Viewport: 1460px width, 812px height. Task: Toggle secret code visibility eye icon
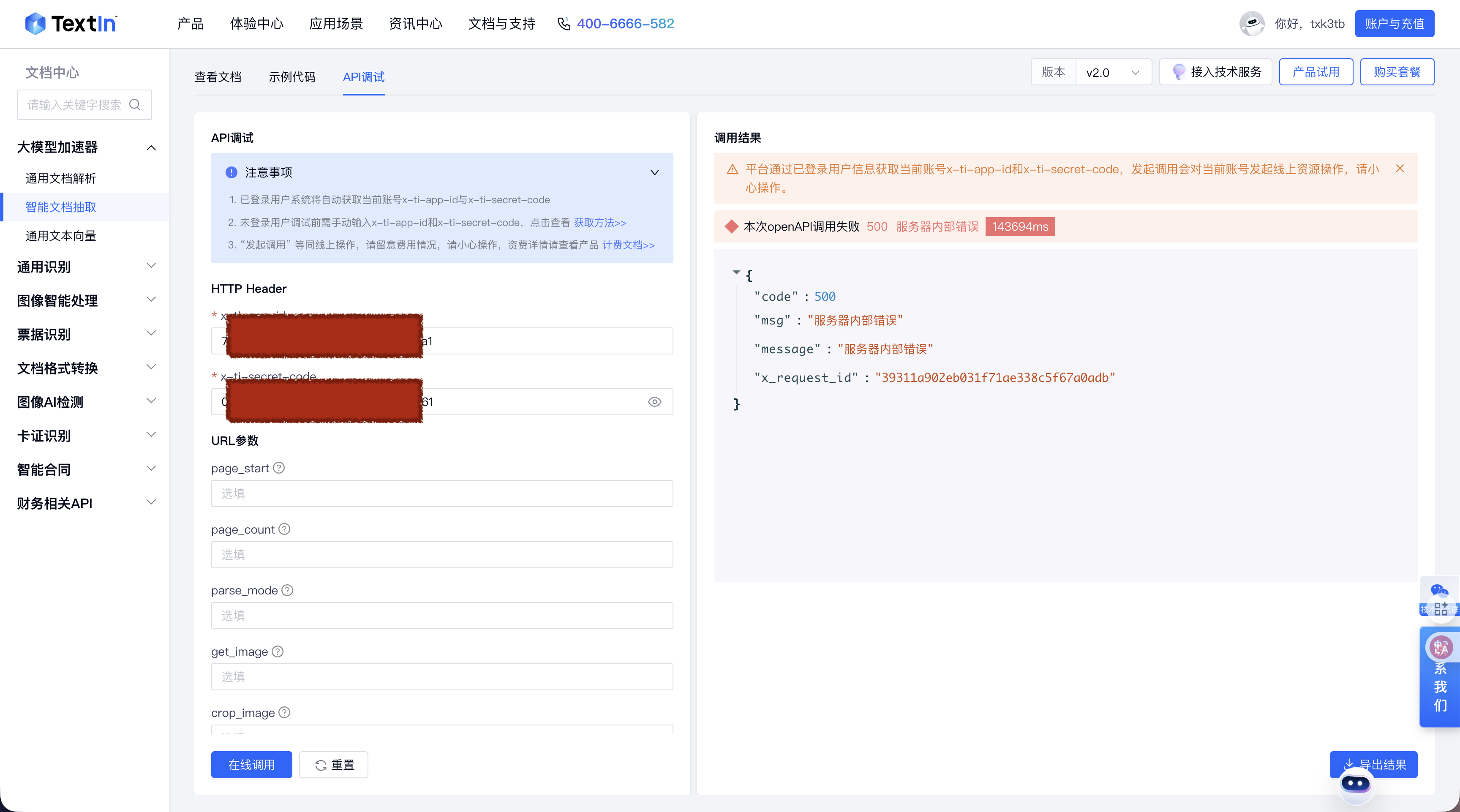[x=655, y=402]
